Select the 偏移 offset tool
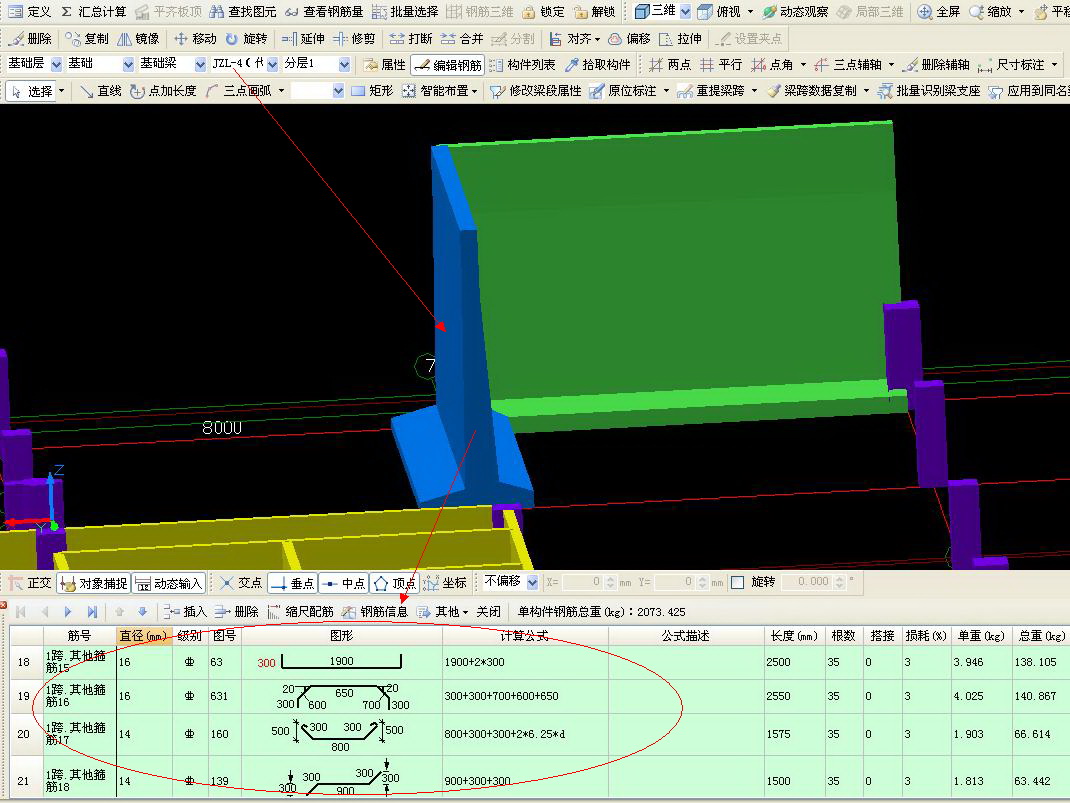This screenshot has width=1070, height=803. [629, 39]
